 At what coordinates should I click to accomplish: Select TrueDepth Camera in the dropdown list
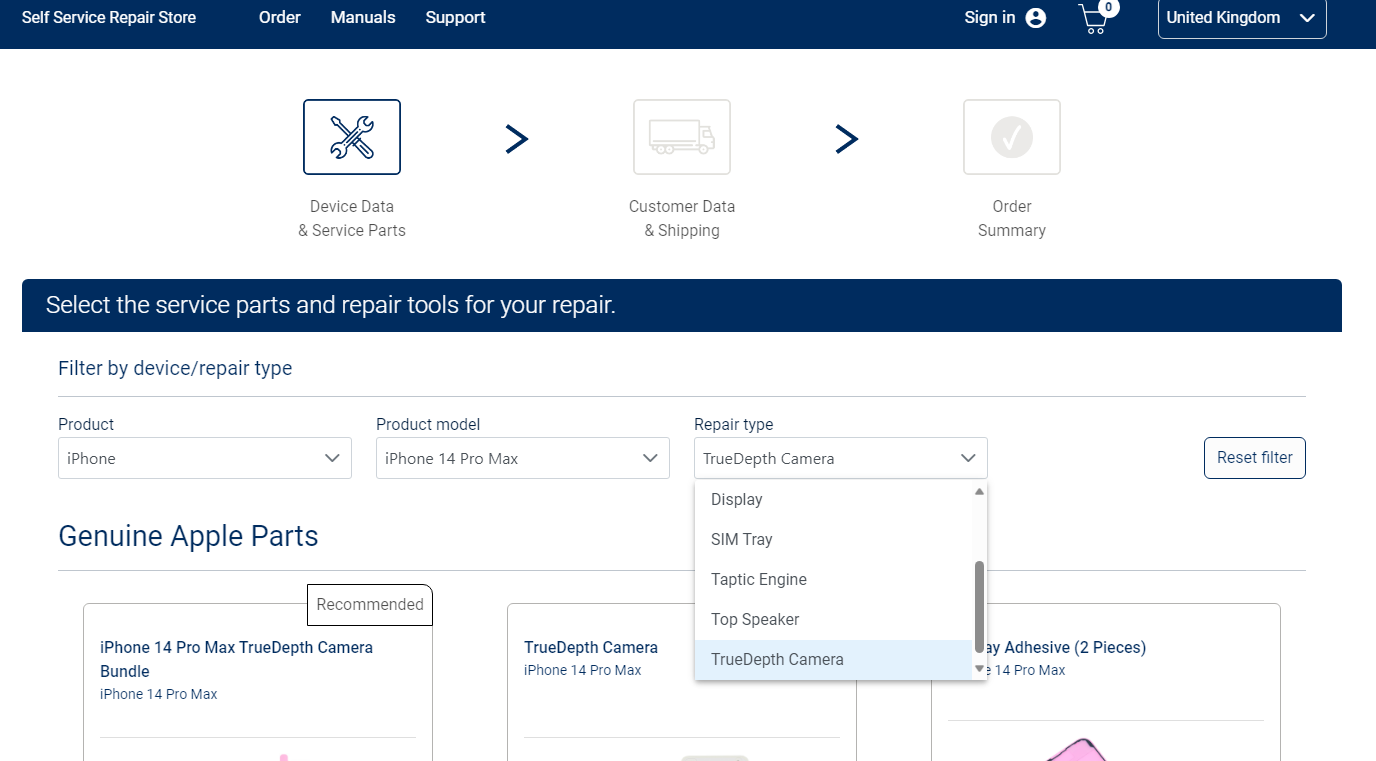point(833,660)
